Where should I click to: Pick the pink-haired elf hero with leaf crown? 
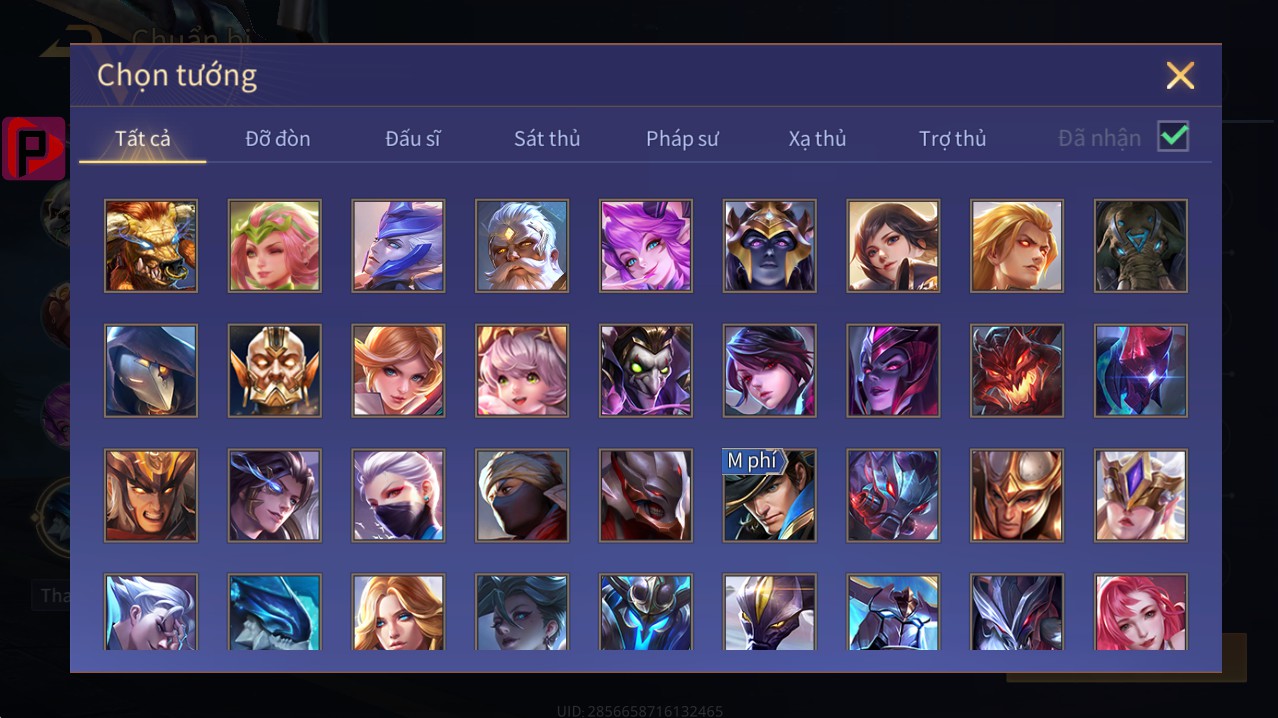tap(275, 246)
